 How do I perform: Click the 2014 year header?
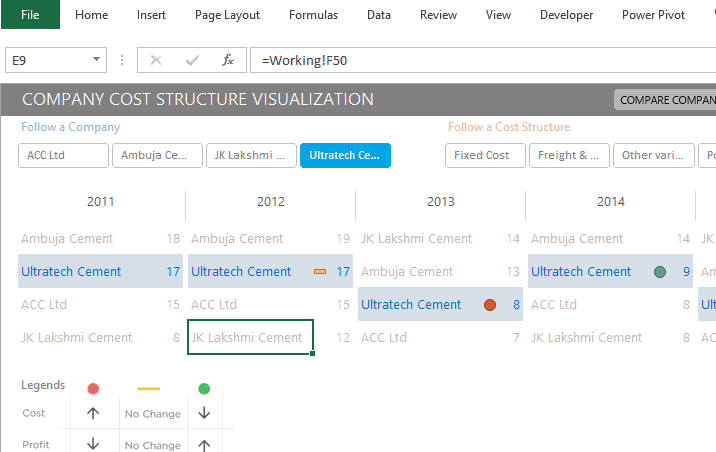[x=611, y=201]
